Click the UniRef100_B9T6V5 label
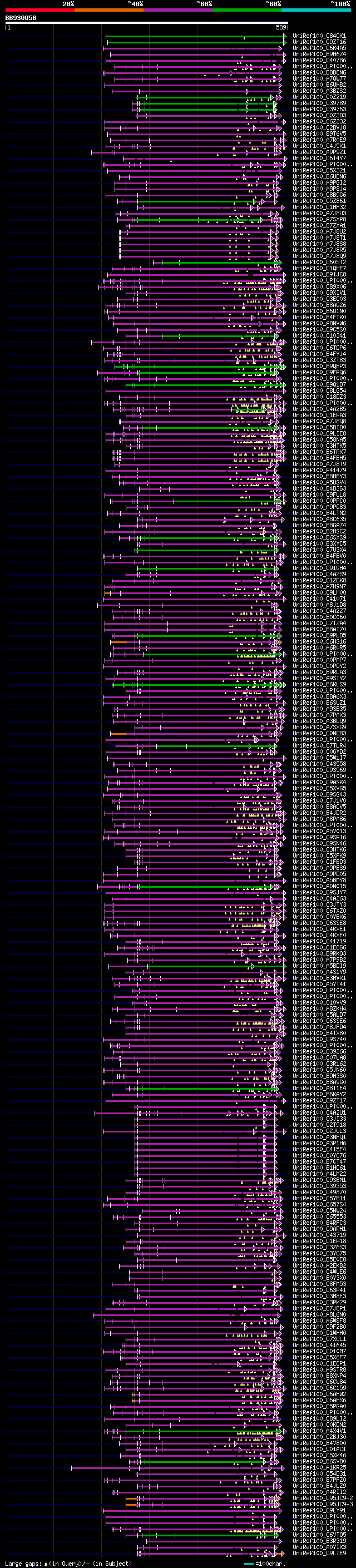This screenshot has width=356, height=1568. pyautogui.click(x=319, y=134)
